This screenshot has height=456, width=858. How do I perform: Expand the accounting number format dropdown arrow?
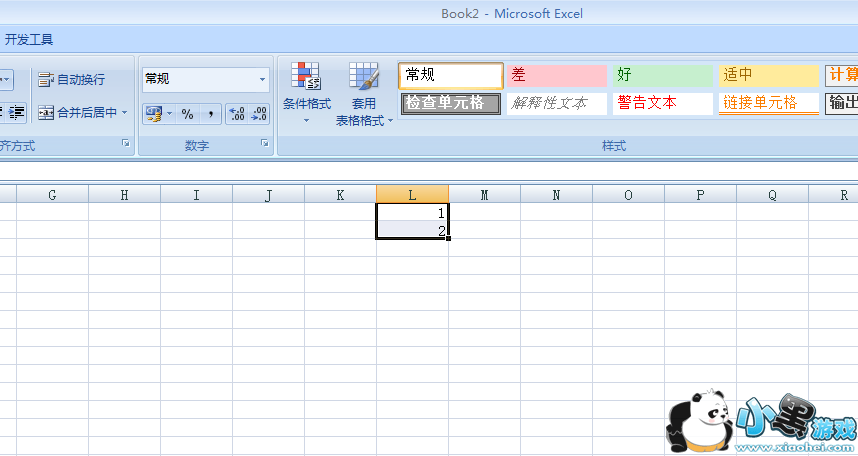170,114
